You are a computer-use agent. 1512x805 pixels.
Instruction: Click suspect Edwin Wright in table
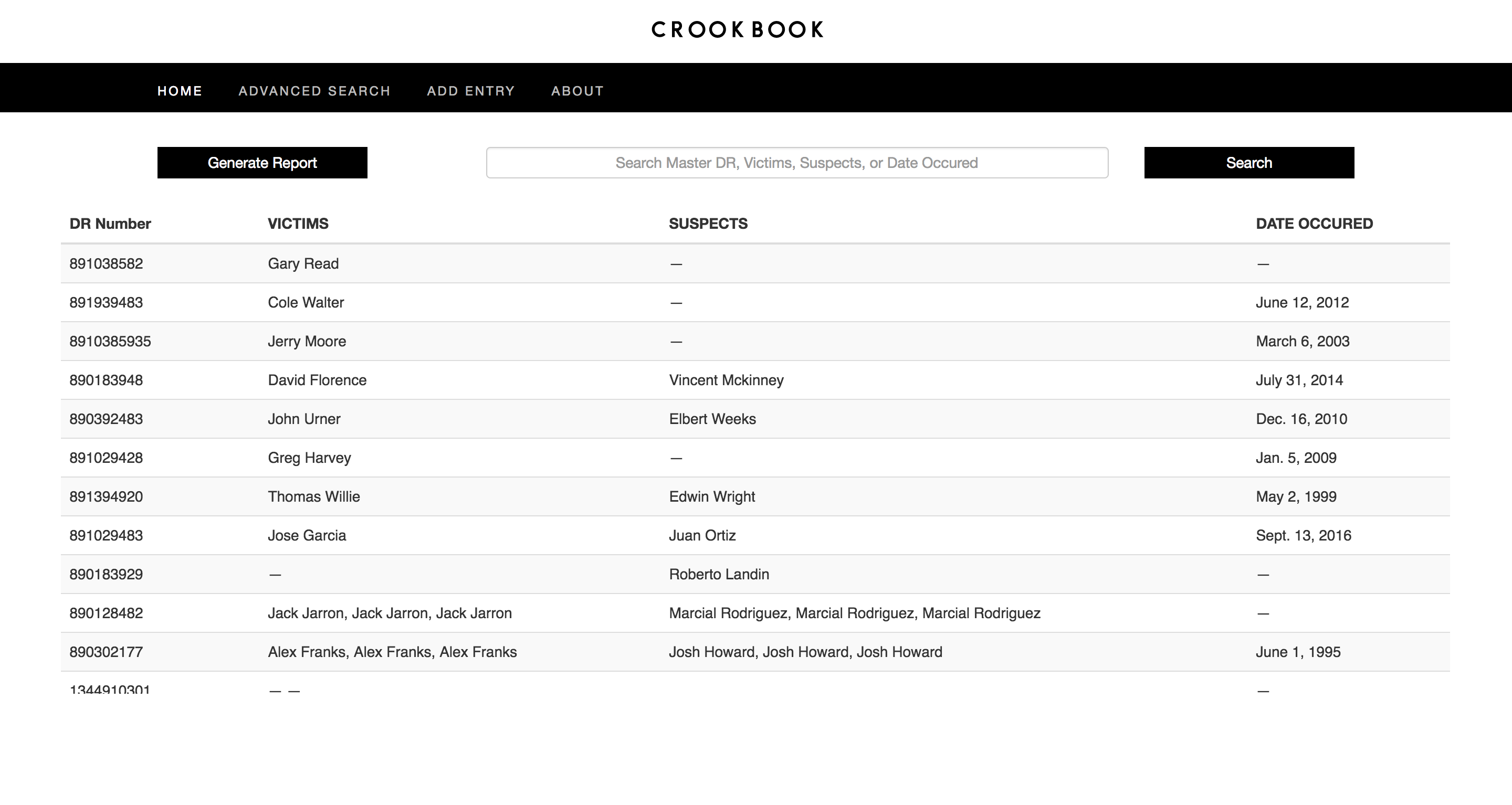click(712, 496)
